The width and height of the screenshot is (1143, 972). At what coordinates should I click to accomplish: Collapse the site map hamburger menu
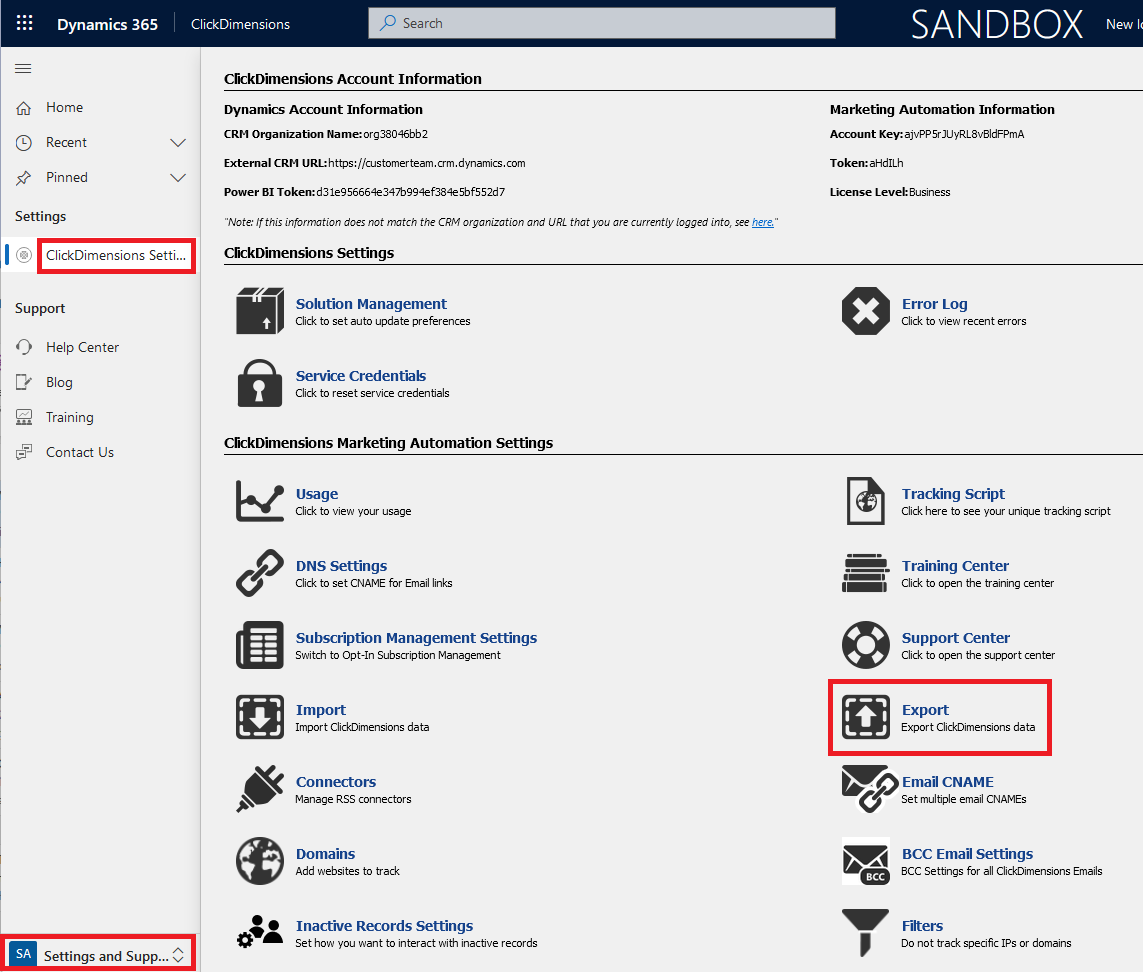click(x=23, y=69)
